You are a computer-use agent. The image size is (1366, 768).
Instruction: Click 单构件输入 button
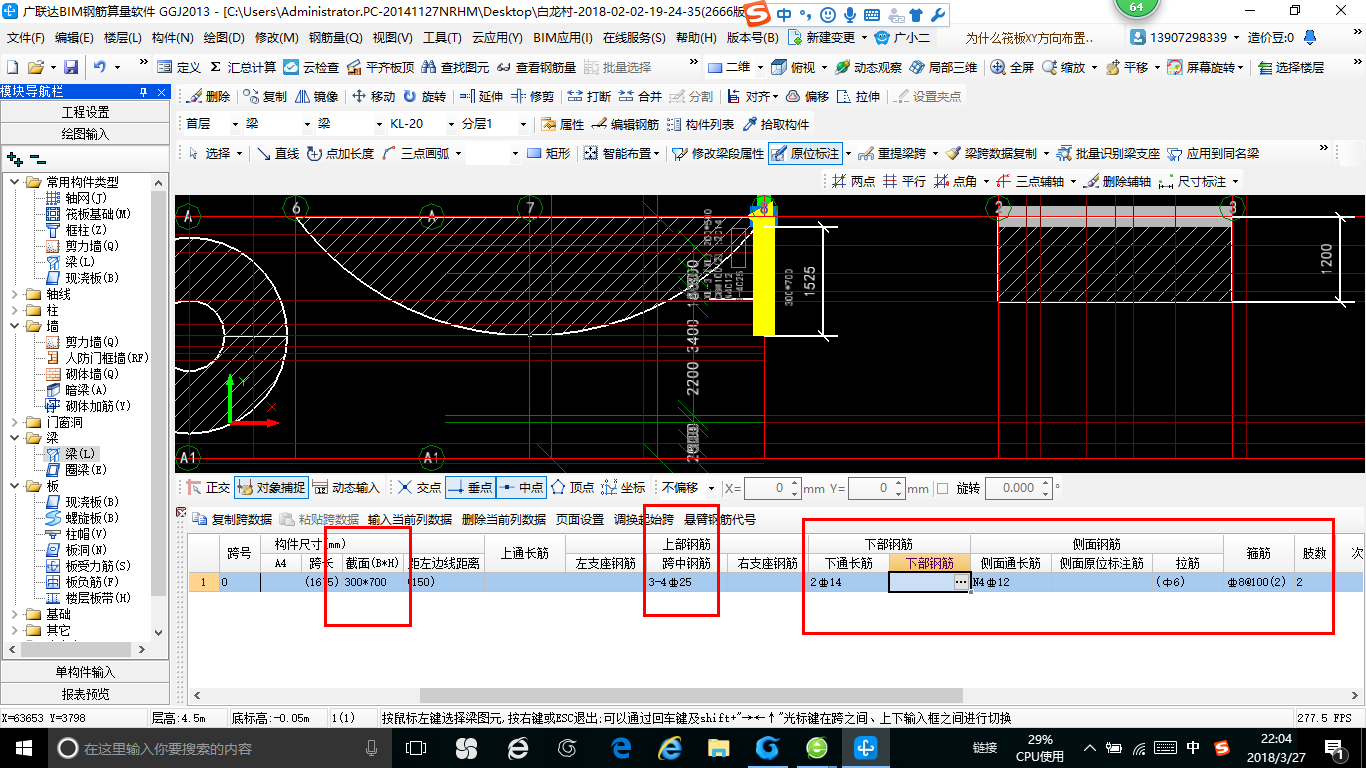(85, 672)
